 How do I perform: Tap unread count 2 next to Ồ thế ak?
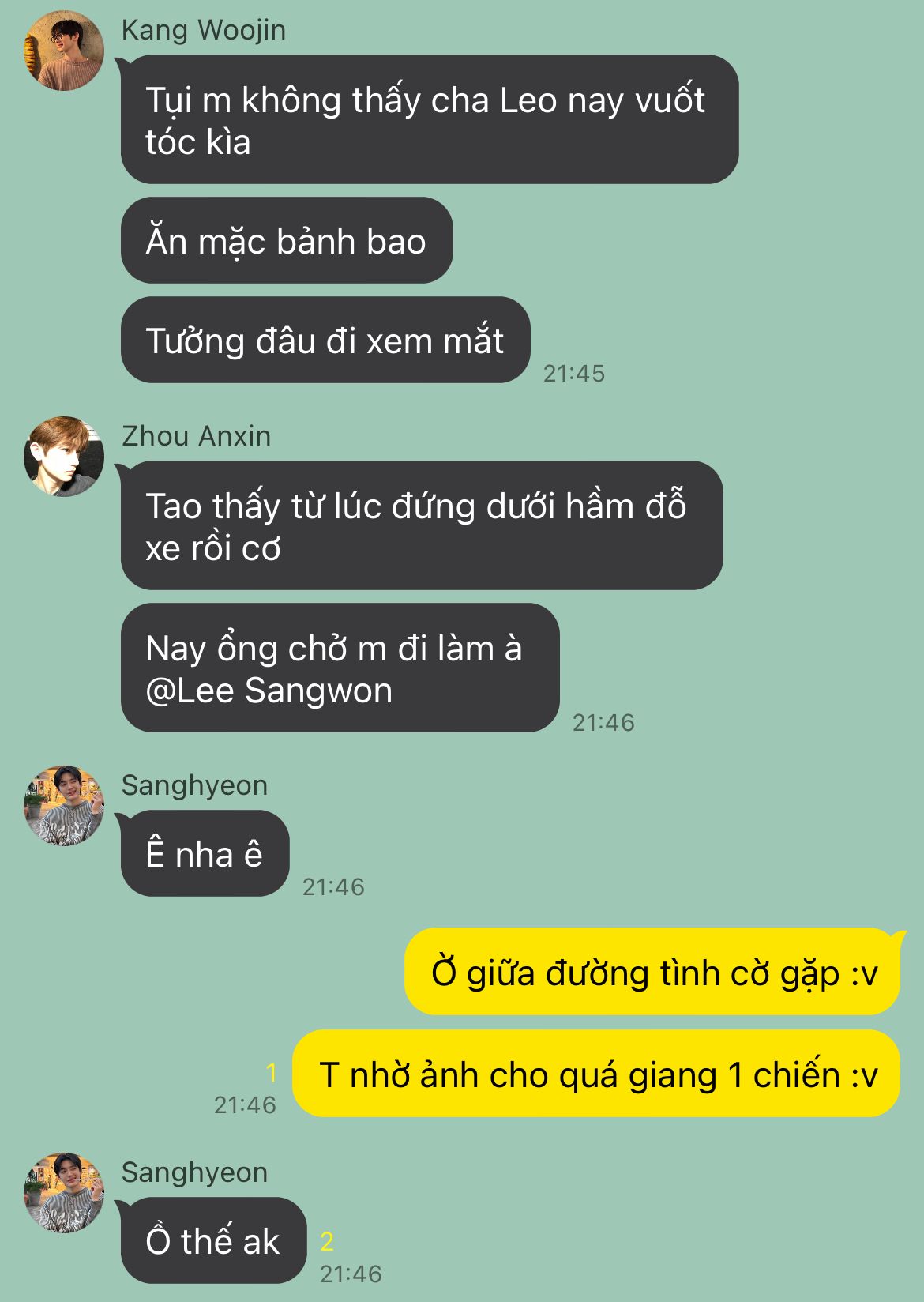click(327, 1241)
